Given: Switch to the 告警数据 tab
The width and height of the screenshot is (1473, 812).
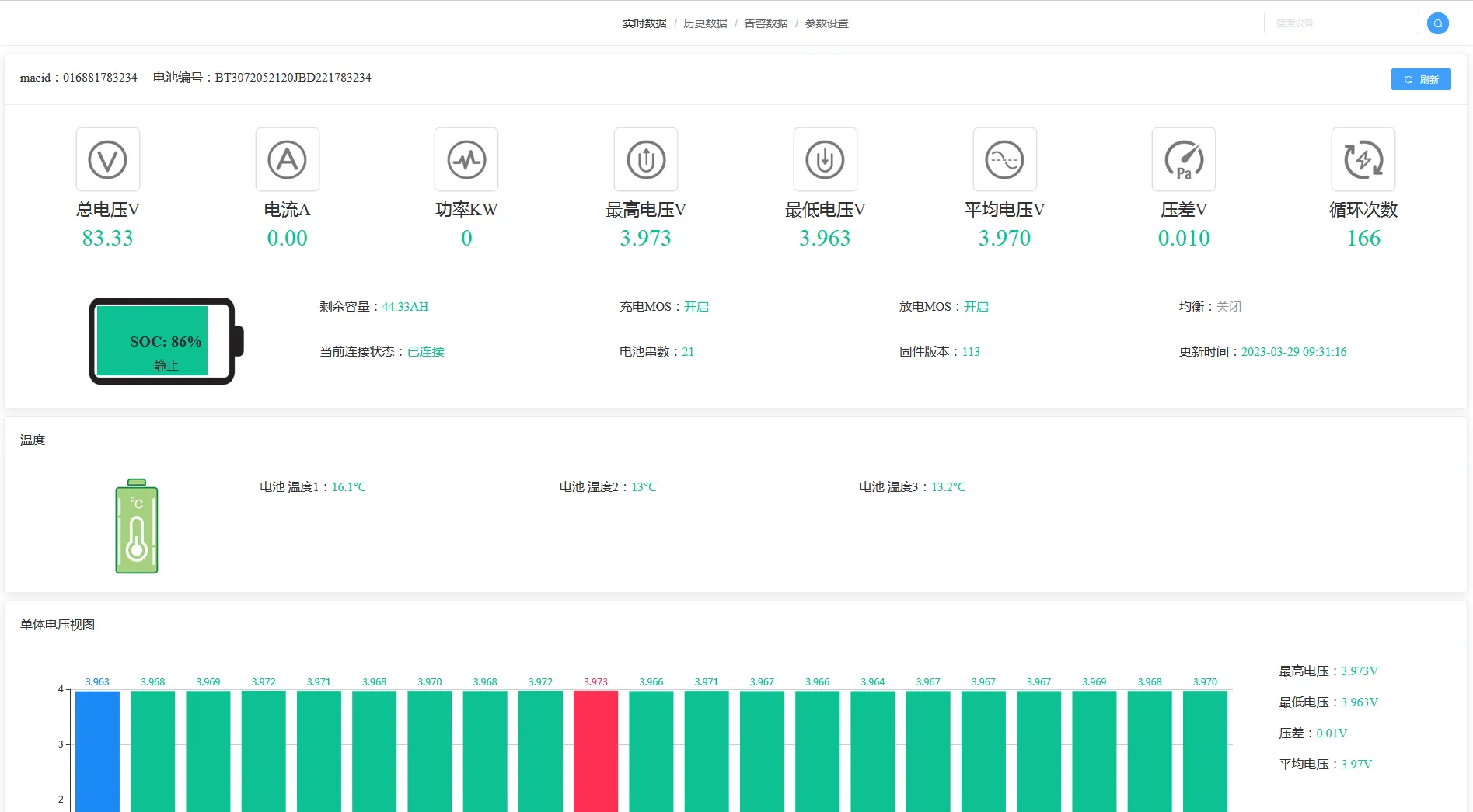Looking at the screenshot, I should (766, 23).
